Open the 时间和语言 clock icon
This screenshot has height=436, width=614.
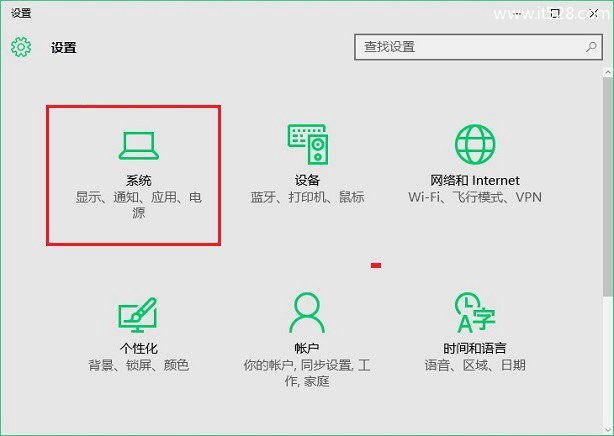[x=475, y=313]
